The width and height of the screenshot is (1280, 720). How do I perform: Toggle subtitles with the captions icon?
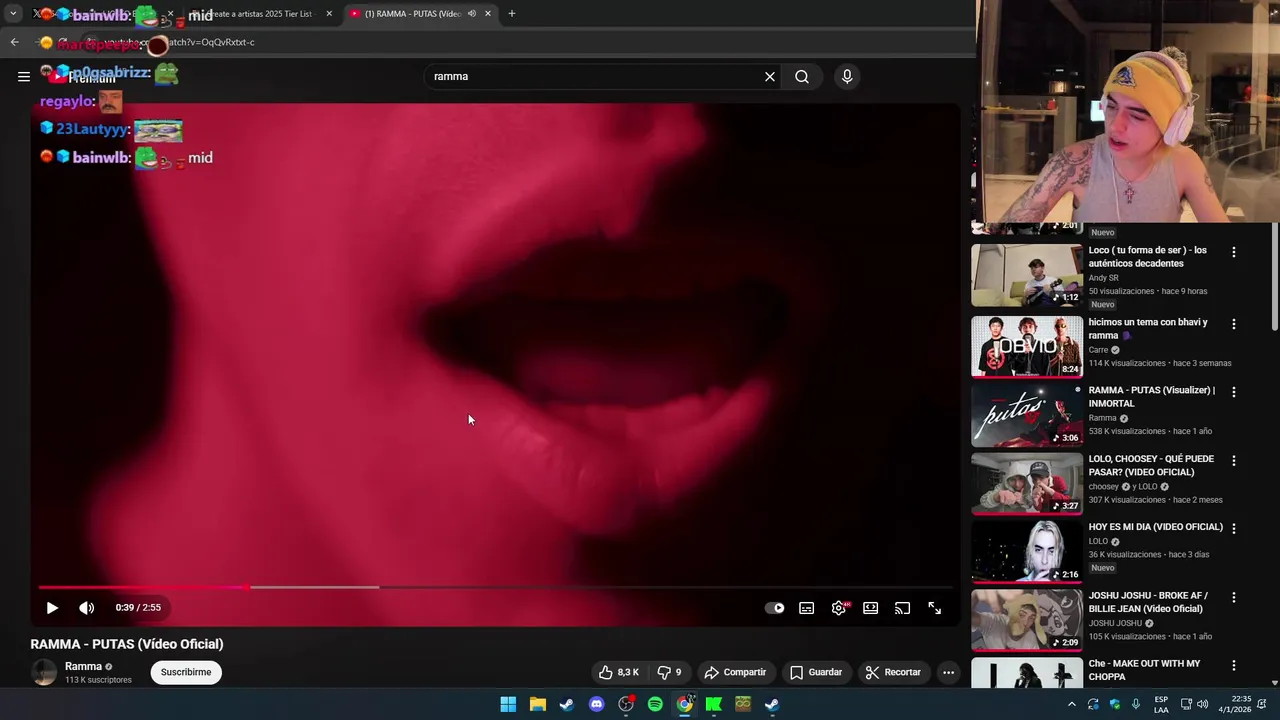807,608
